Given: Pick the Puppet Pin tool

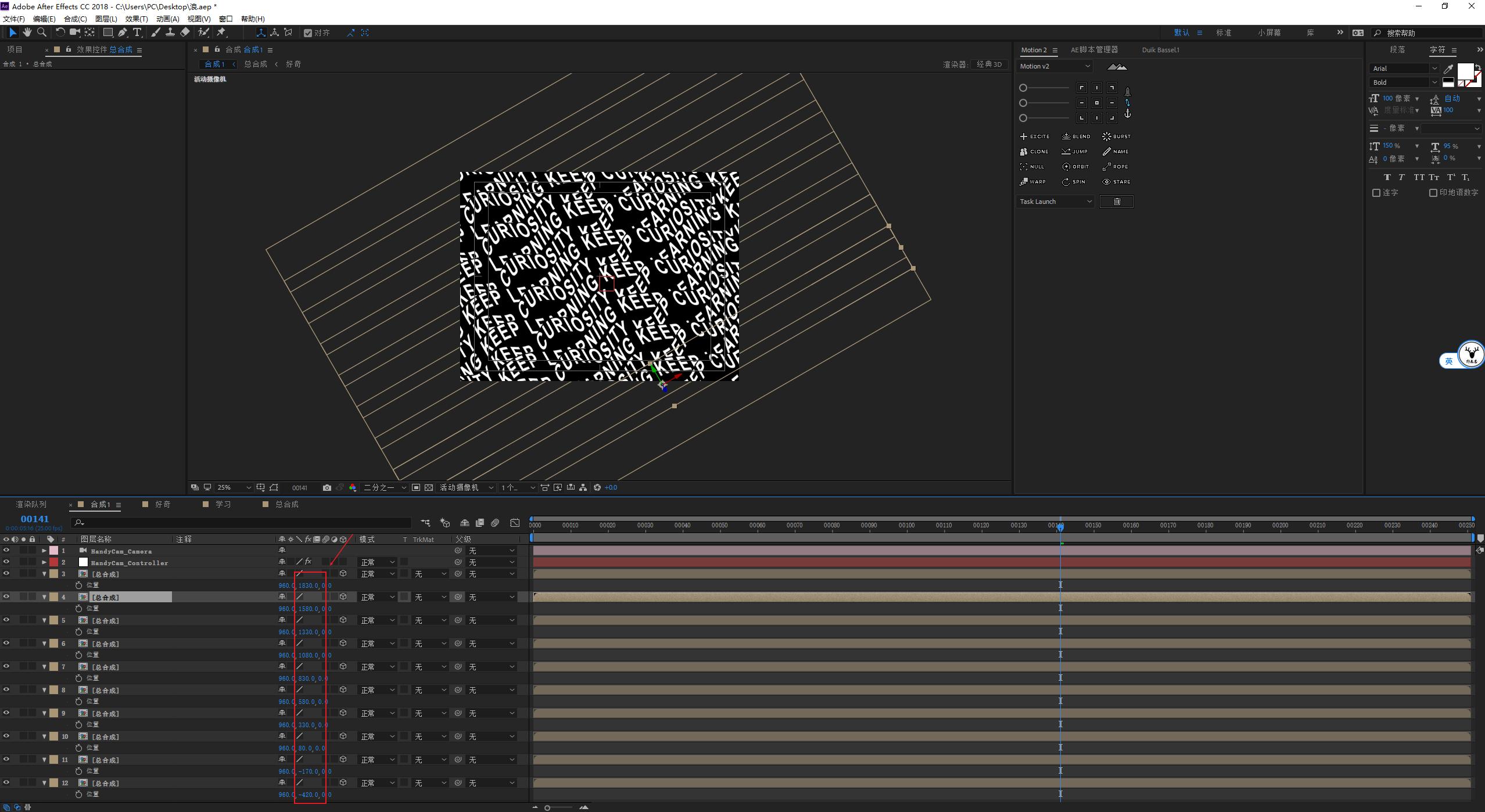Looking at the screenshot, I should pos(221,33).
